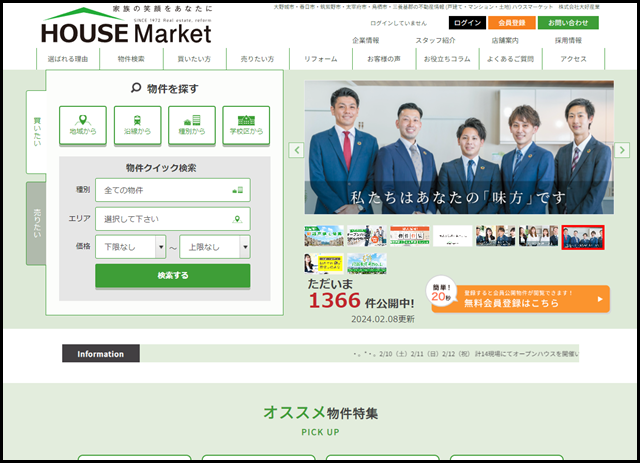640x463 pixels.
Task: Select the blue-sky thumbnail in second row
Action: (367, 263)
